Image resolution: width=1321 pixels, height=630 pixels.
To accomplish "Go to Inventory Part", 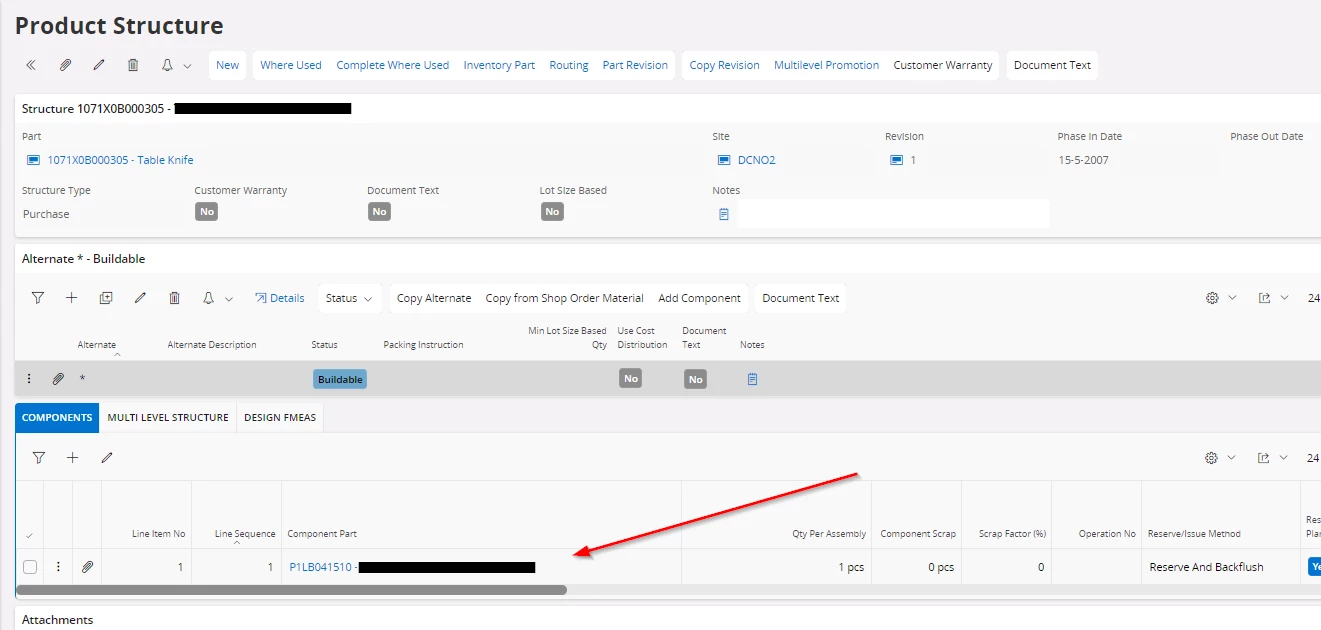I will 499,65.
